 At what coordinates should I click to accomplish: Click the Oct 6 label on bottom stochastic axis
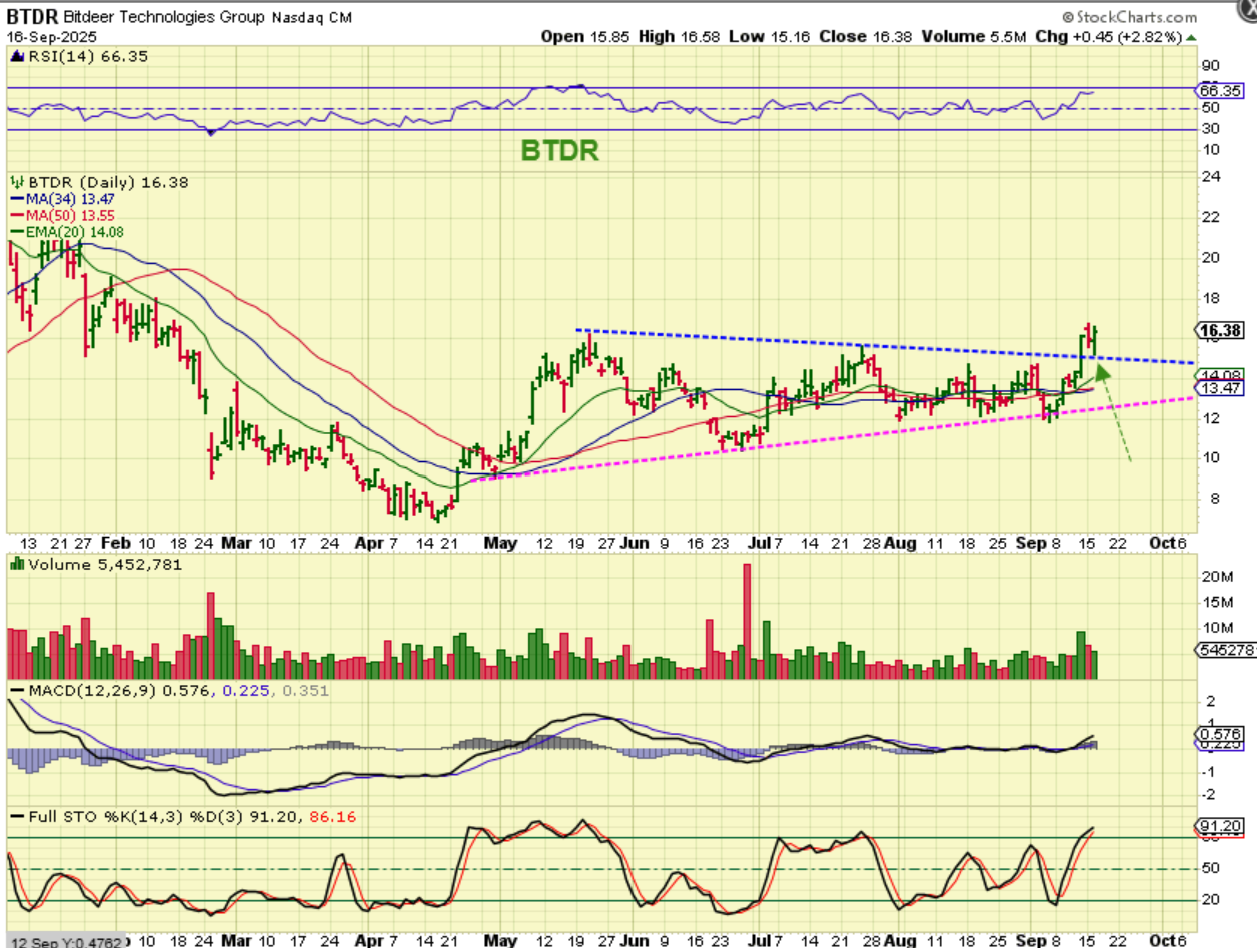[1166, 940]
